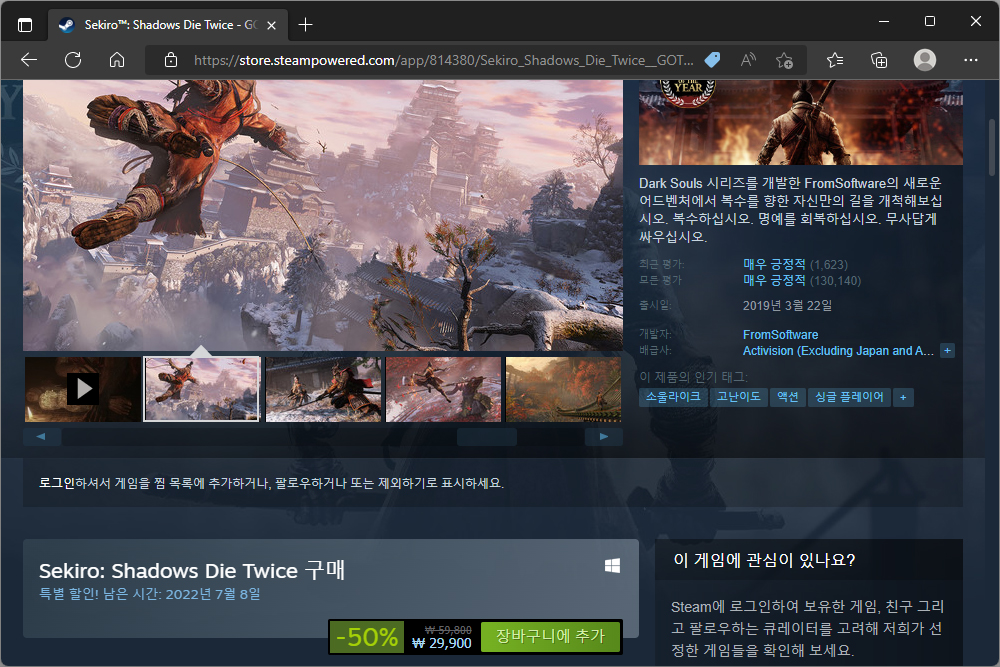
Task: Open the 액션 tag
Action: (788, 397)
